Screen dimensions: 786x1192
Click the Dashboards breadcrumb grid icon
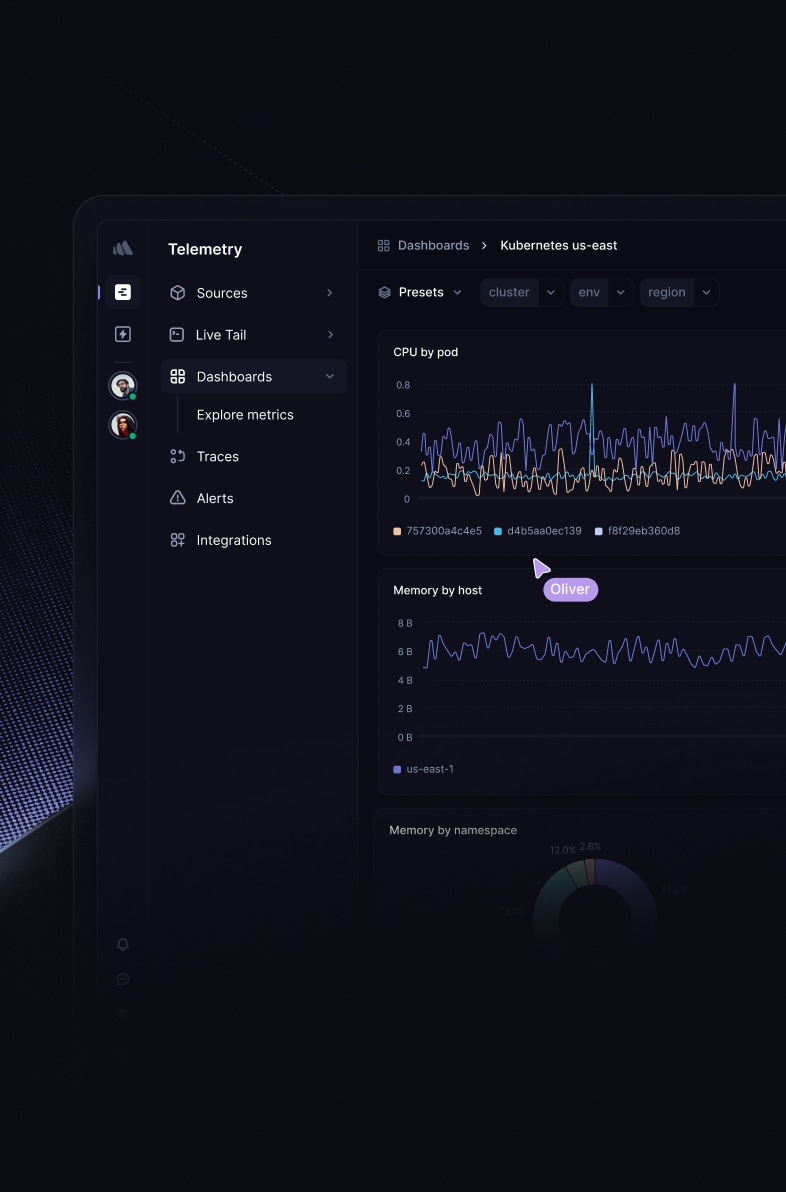[x=383, y=246]
